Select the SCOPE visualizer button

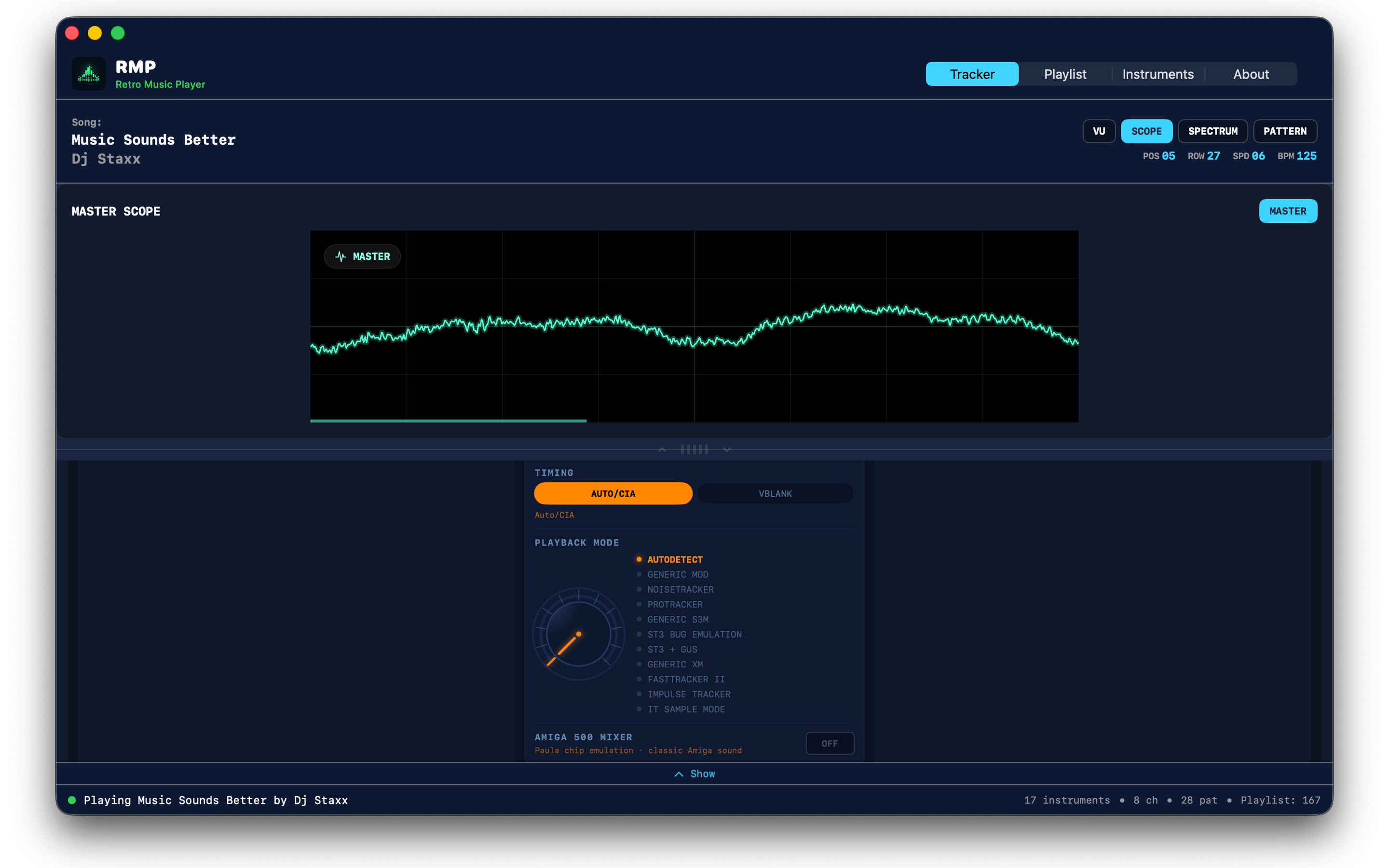tap(1146, 131)
